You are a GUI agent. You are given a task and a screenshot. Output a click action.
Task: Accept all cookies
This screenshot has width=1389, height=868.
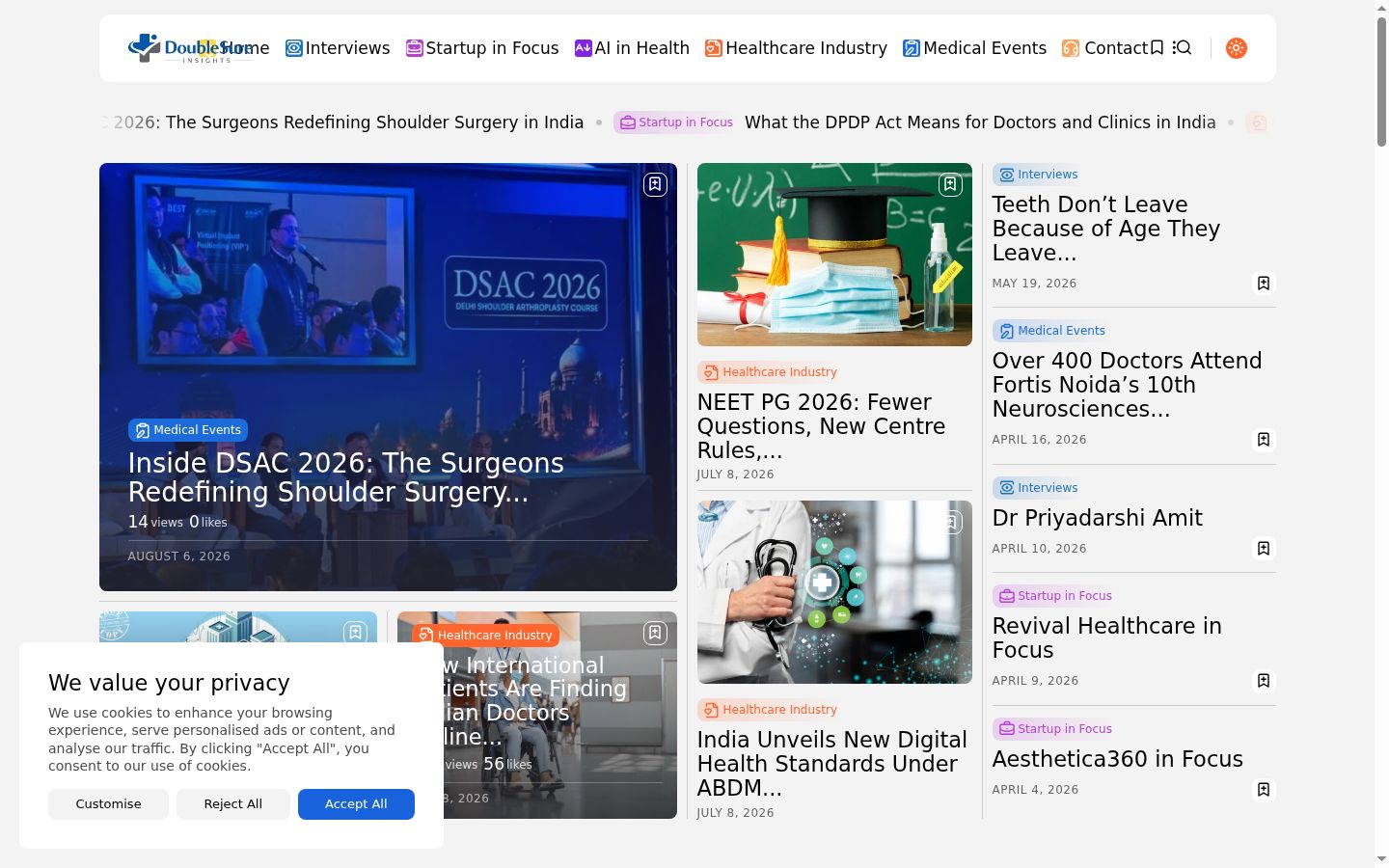(356, 804)
